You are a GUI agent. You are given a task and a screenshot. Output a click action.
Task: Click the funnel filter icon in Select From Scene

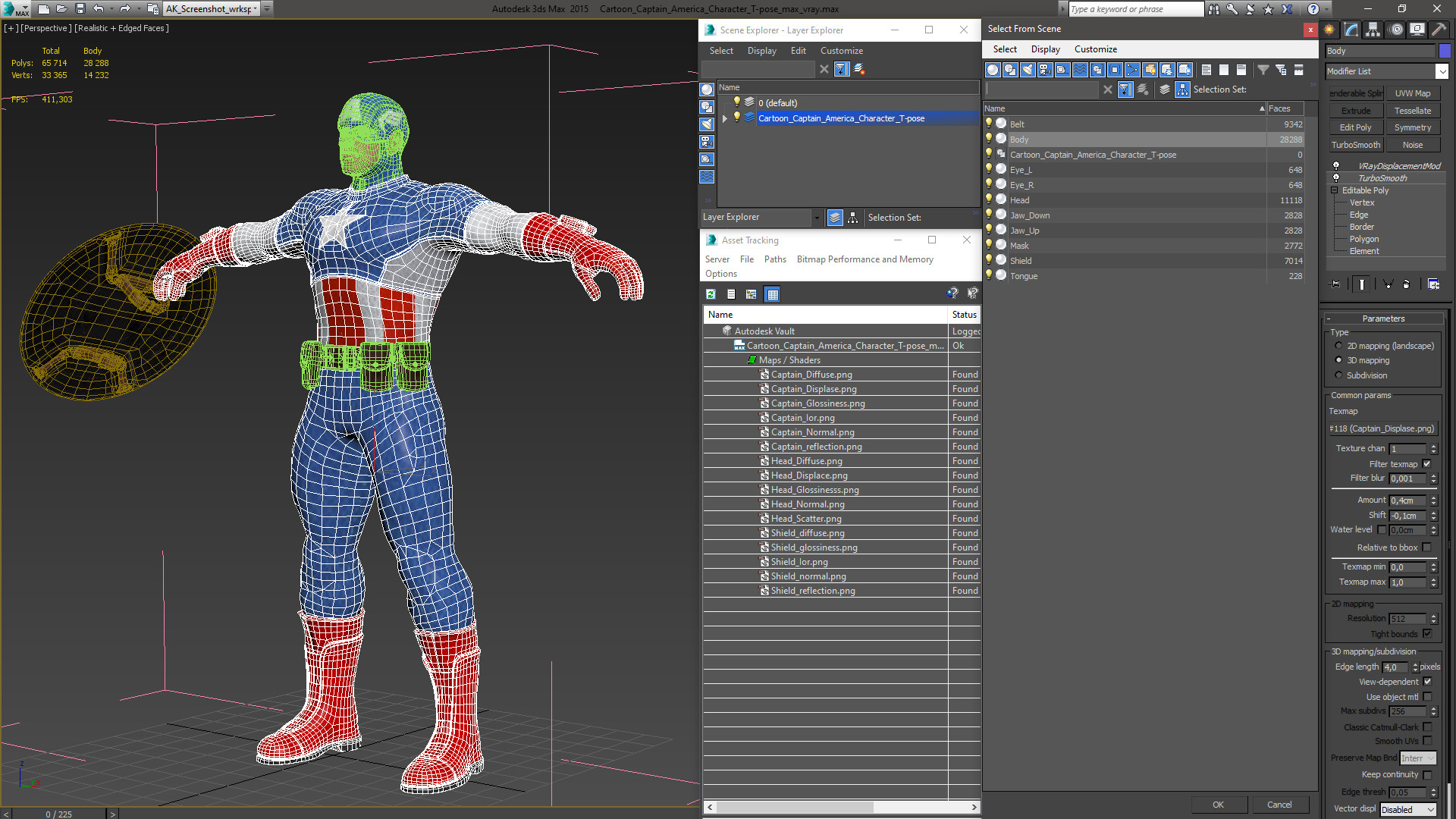pyautogui.click(x=1263, y=70)
